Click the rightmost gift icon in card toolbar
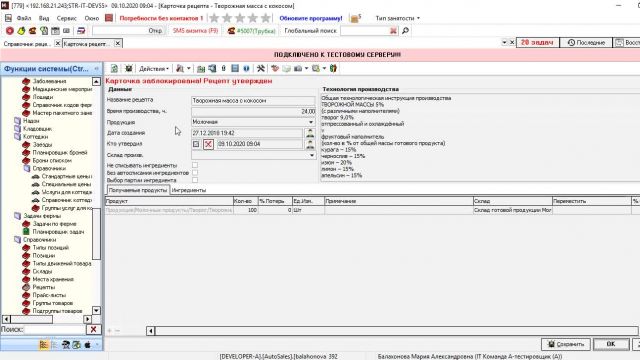 (x=333, y=69)
